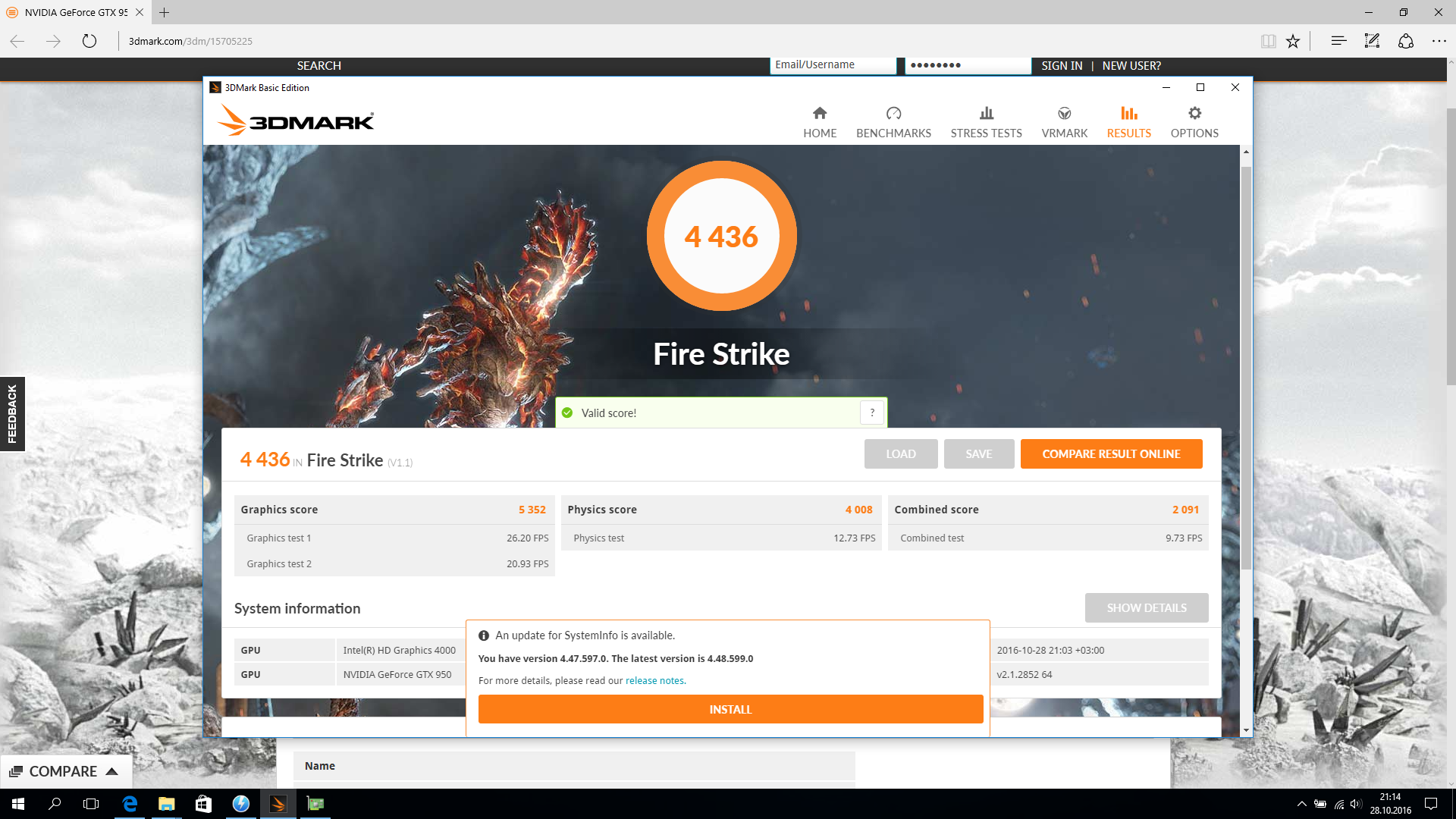This screenshot has width=1456, height=819.
Task: Click the browser address bar
Action: 682,41
